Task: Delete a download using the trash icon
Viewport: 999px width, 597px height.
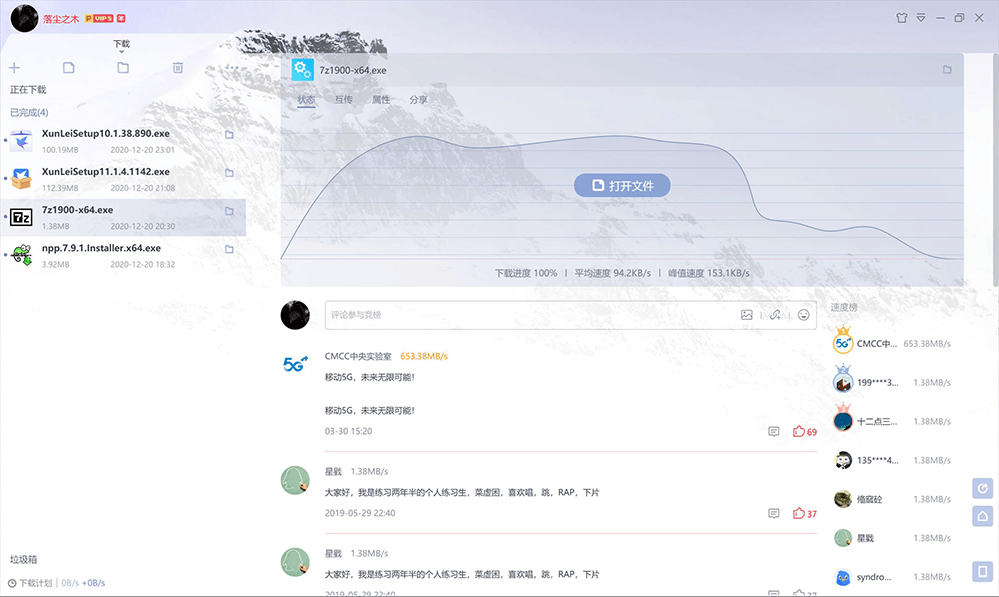Action: pyautogui.click(x=178, y=67)
